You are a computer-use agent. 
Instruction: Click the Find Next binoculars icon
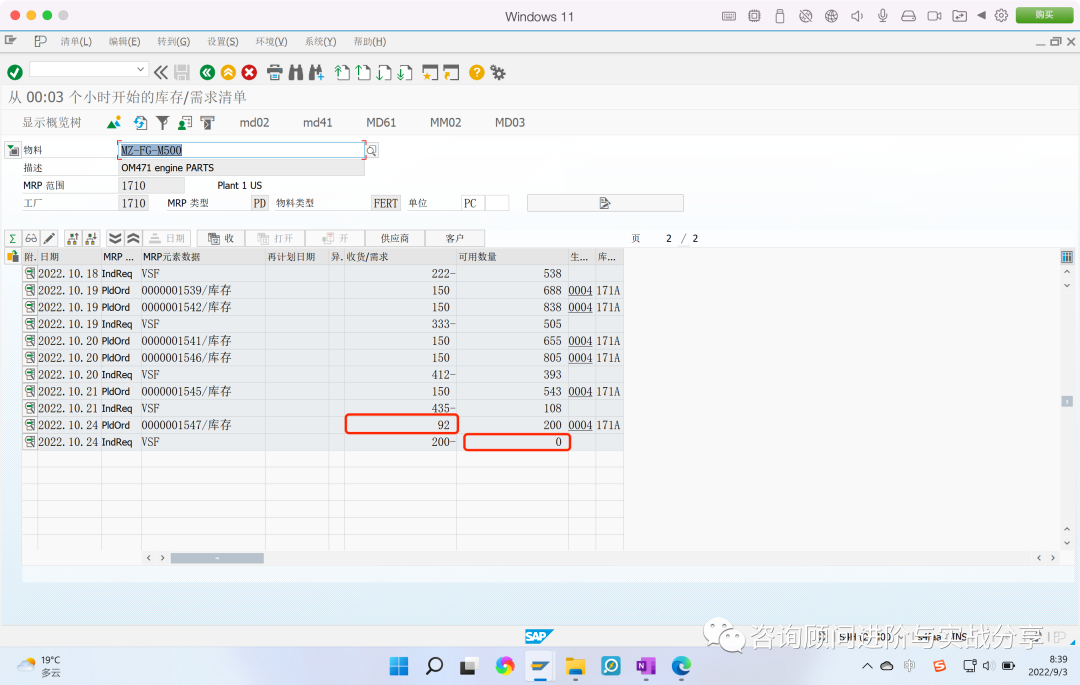[317, 72]
